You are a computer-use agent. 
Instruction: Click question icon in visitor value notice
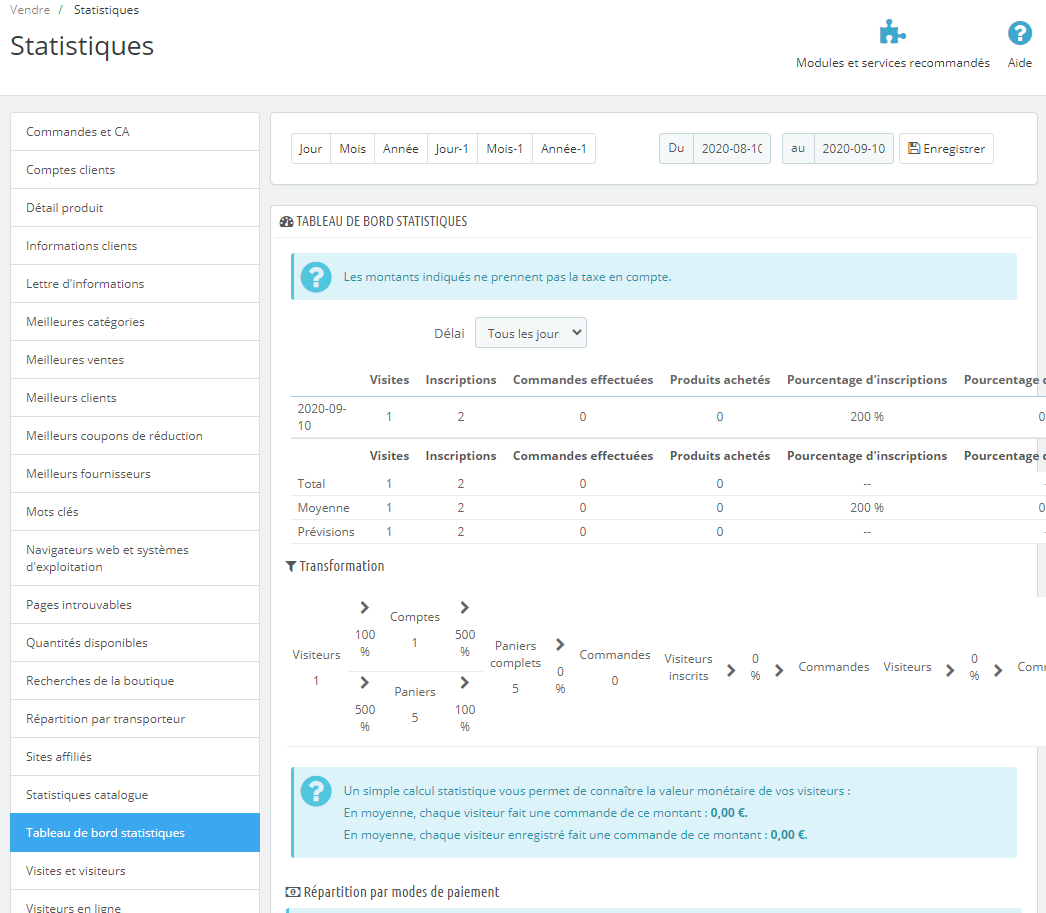click(x=316, y=791)
